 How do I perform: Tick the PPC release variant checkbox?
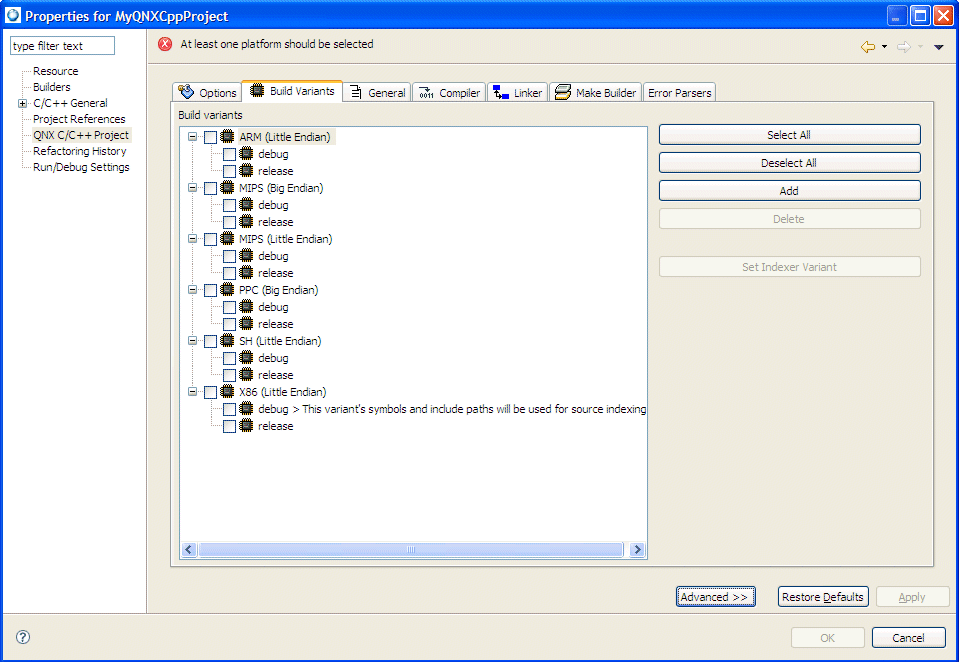coord(229,324)
